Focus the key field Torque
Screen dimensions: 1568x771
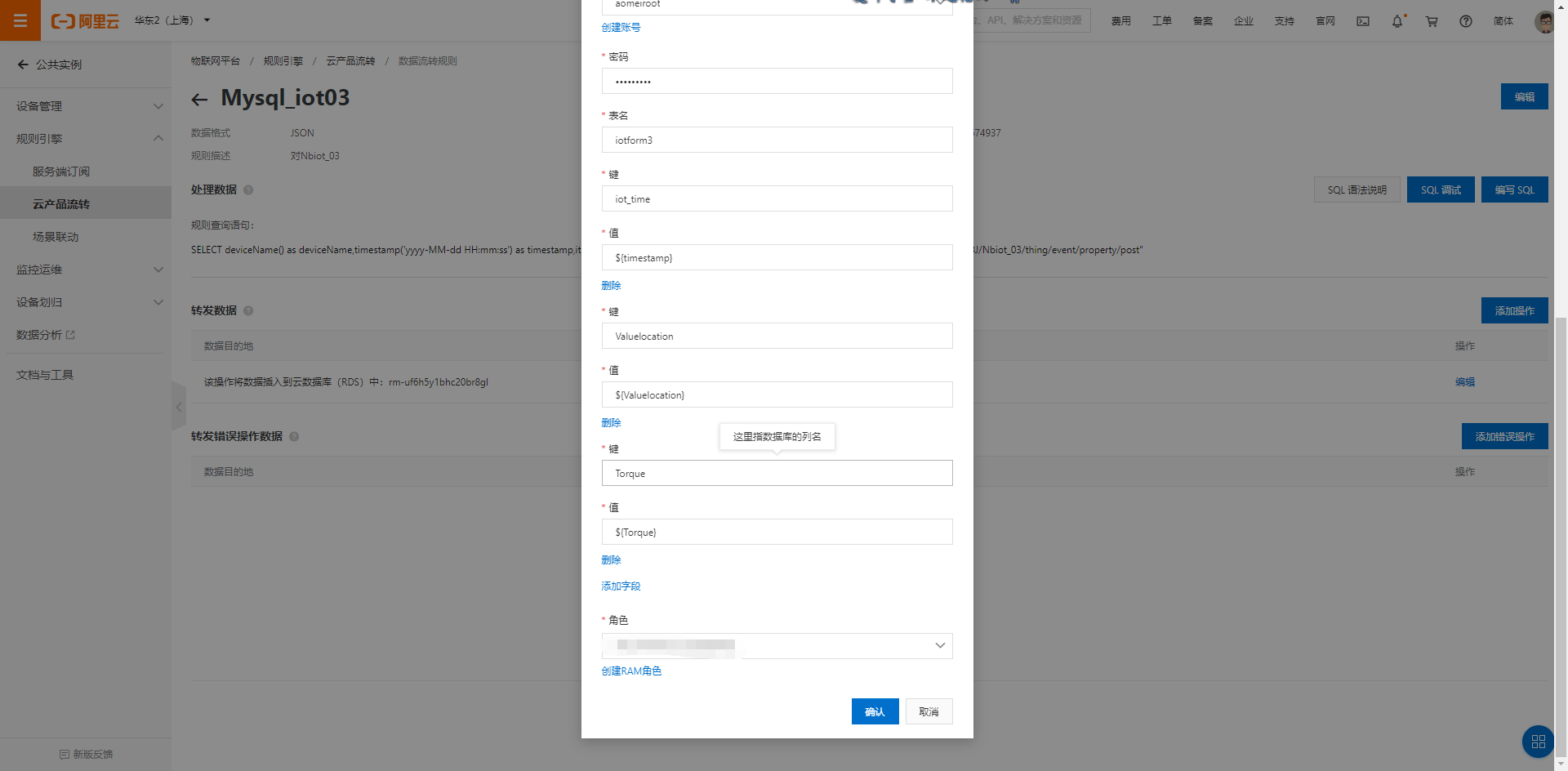[x=777, y=473]
